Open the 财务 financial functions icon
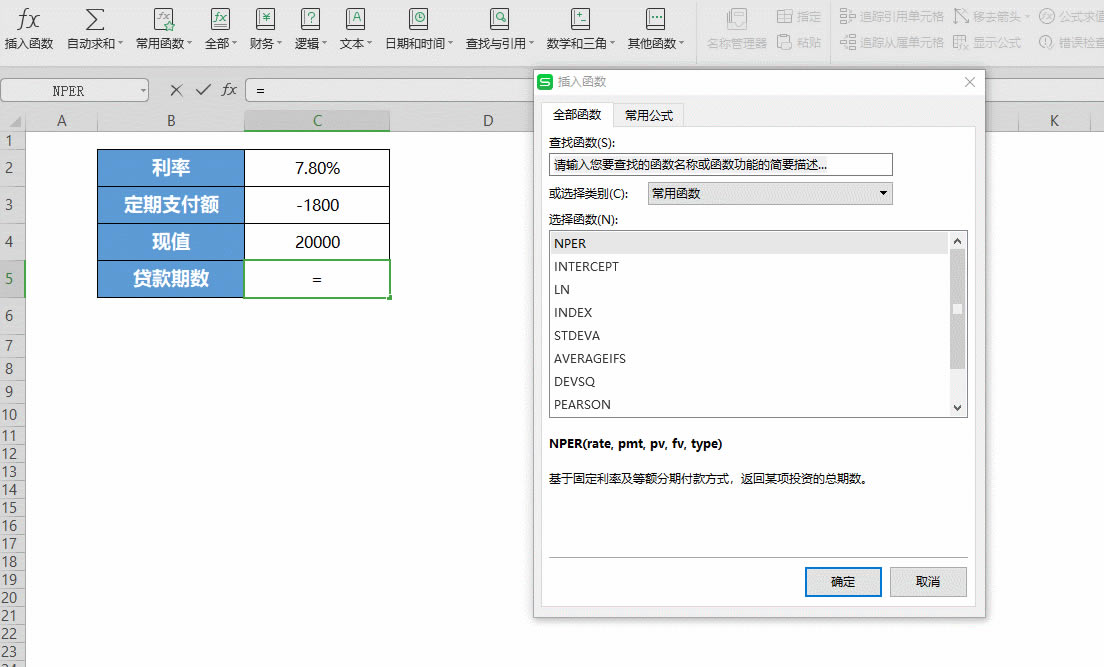The height and width of the screenshot is (667, 1104). [265, 19]
